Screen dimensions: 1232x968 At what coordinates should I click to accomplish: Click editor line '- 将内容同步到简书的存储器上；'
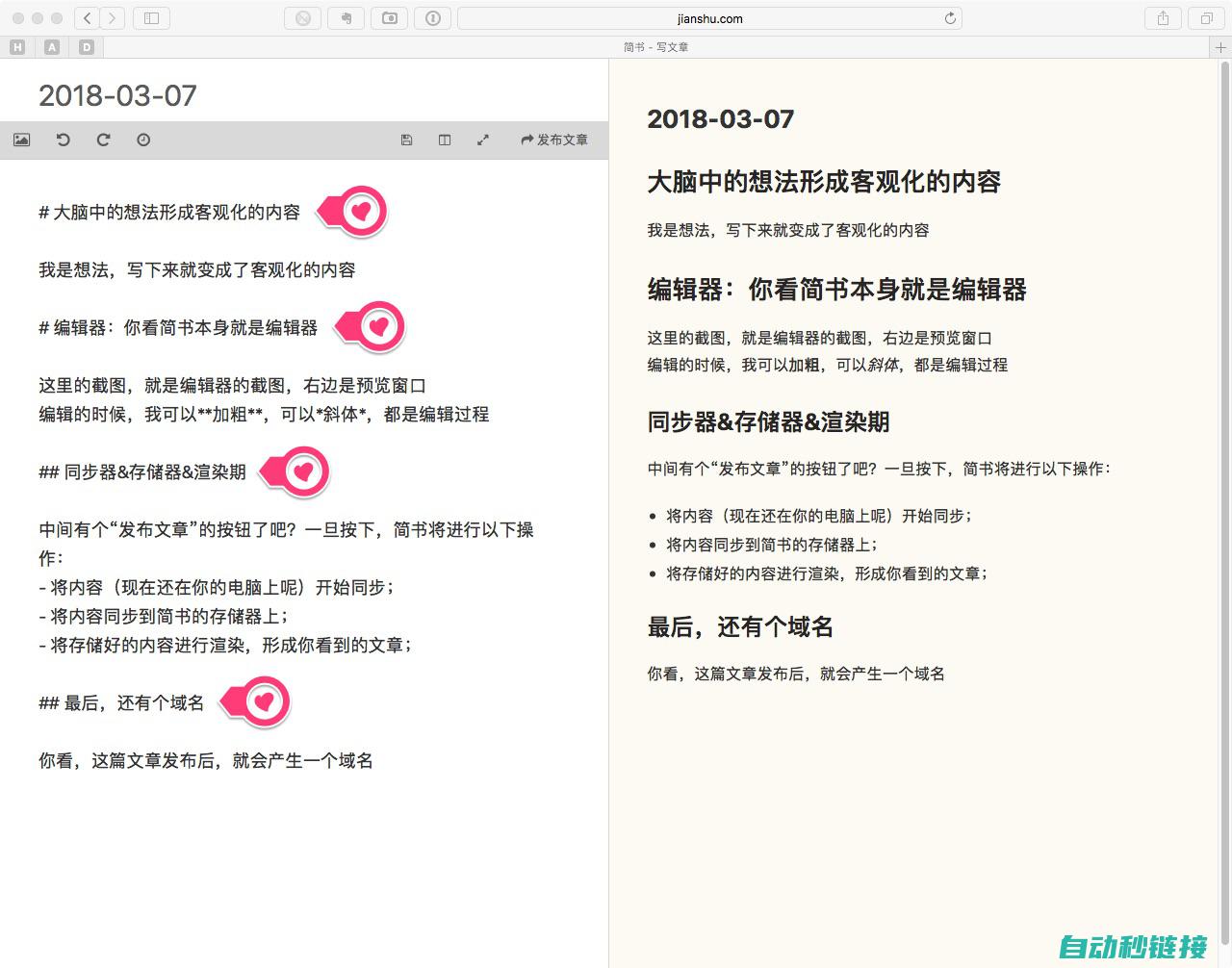(x=165, y=617)
